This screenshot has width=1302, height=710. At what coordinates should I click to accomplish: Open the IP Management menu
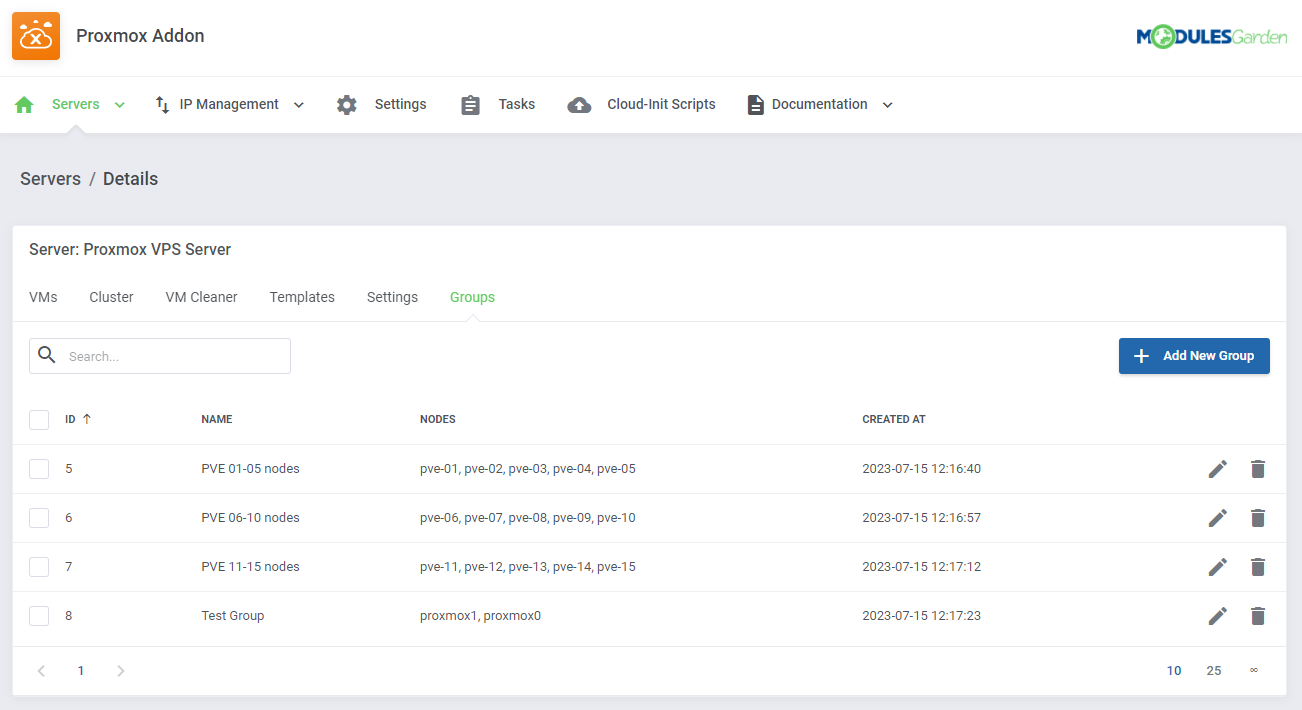pyautogui.click(x=229, y=104)
